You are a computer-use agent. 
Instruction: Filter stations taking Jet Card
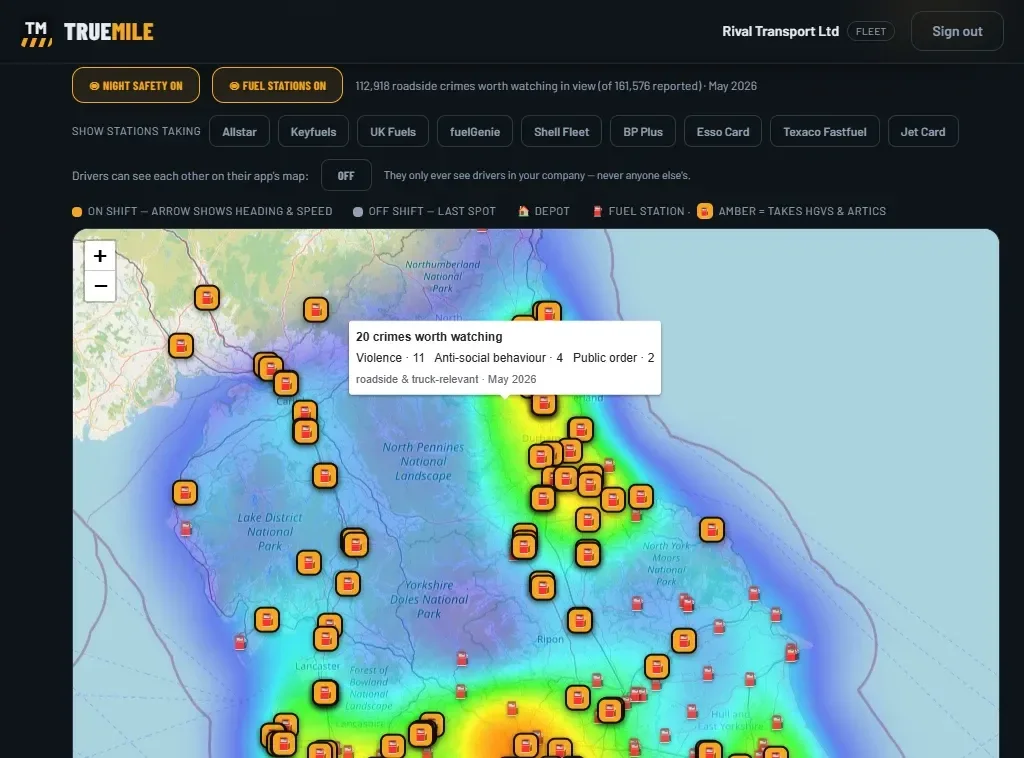[923, 131]
